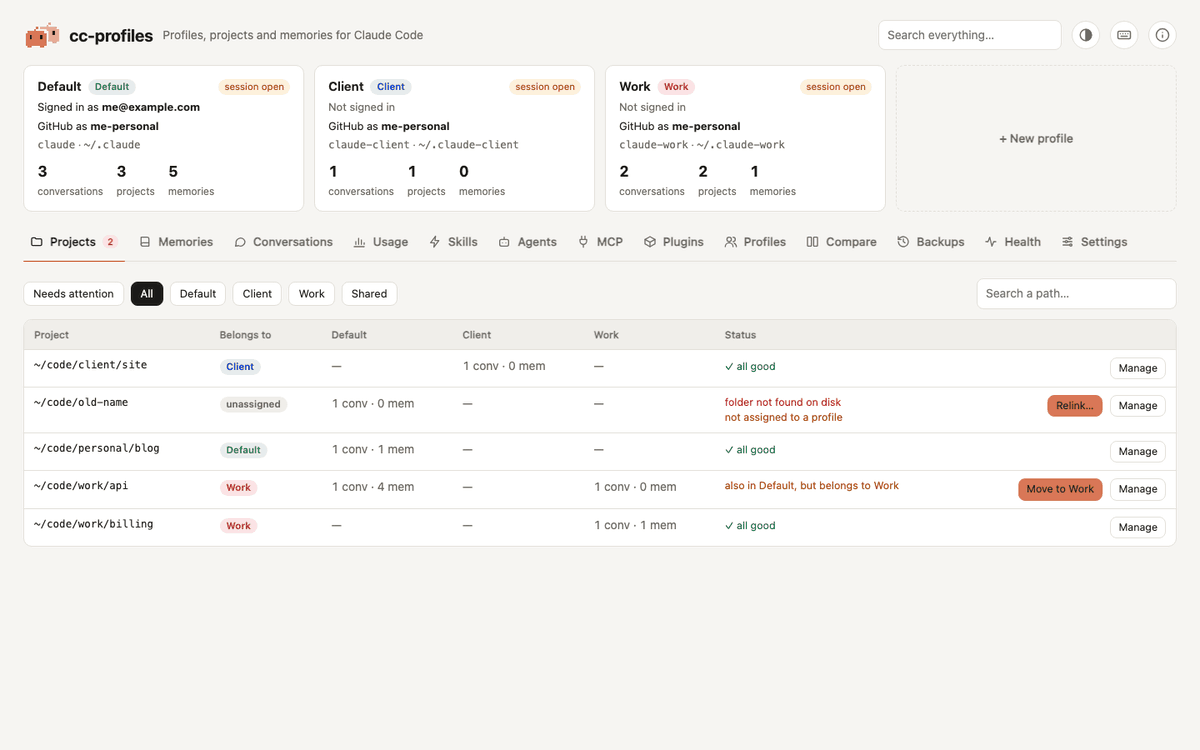Click the Compare columns icon
This screenshot has height=750, width=1200.
813,242
